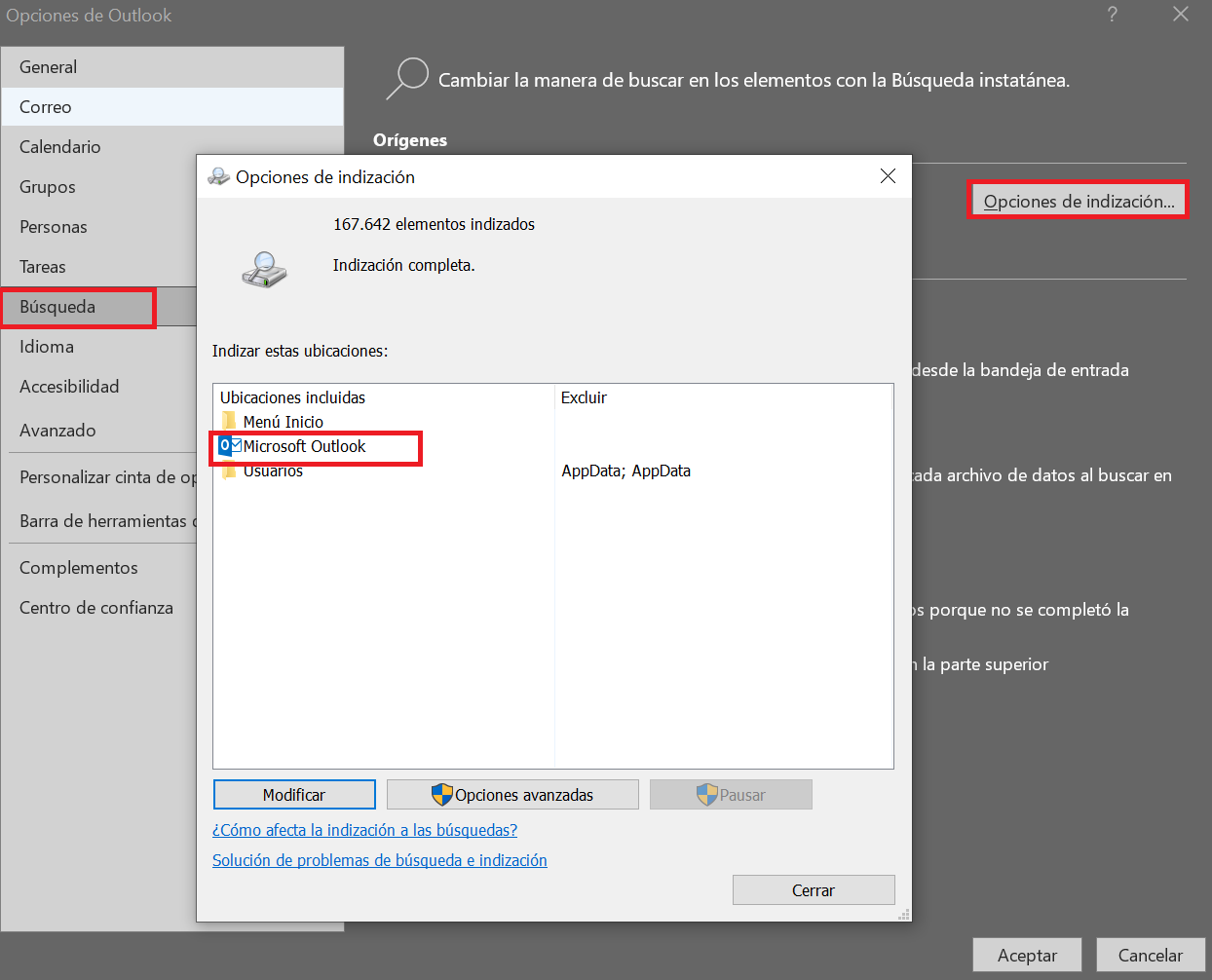1212x980 pixels.
Task: Click the search magnifying glass icon
Action: click(x=407, y=79)
